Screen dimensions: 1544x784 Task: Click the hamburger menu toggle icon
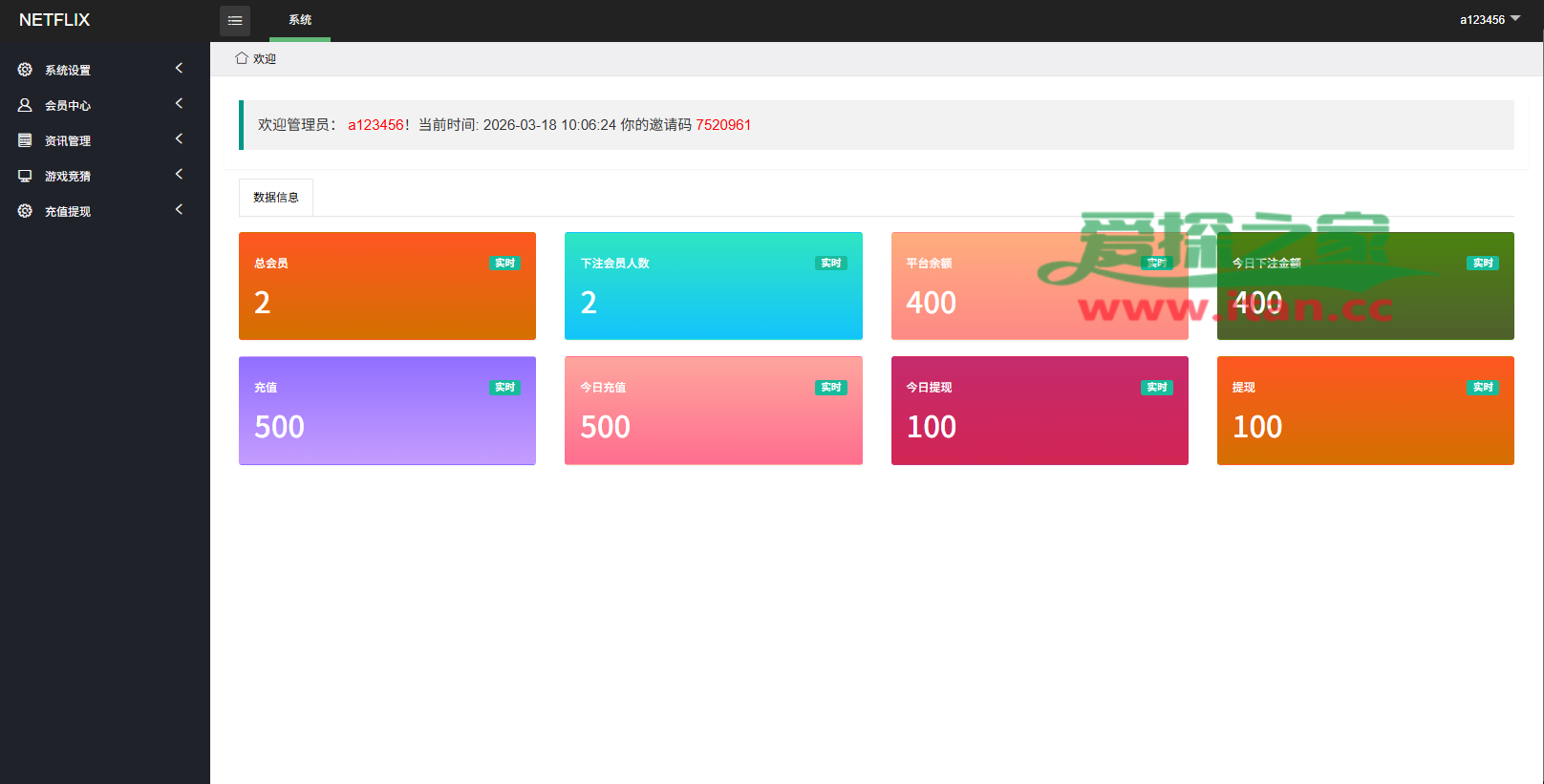(235, 20)
